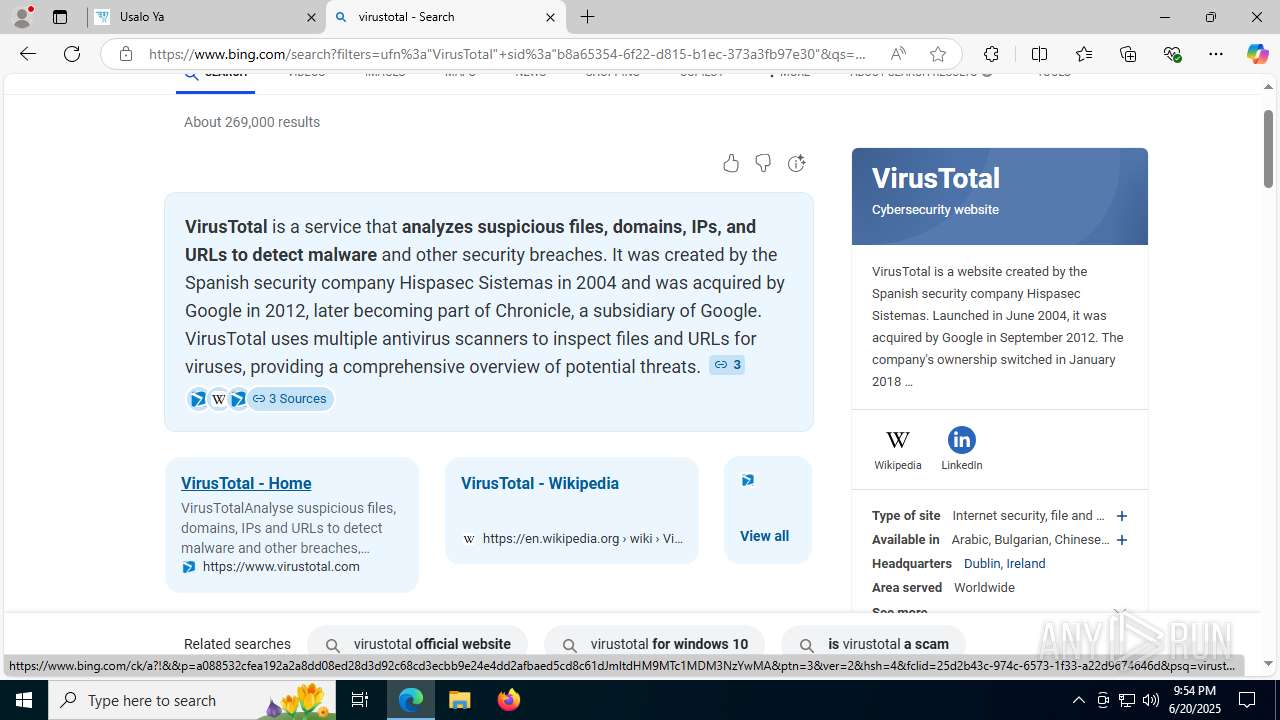
Task: Launch Copilot from the toolbar
Action: click(x=1257, y=54)
